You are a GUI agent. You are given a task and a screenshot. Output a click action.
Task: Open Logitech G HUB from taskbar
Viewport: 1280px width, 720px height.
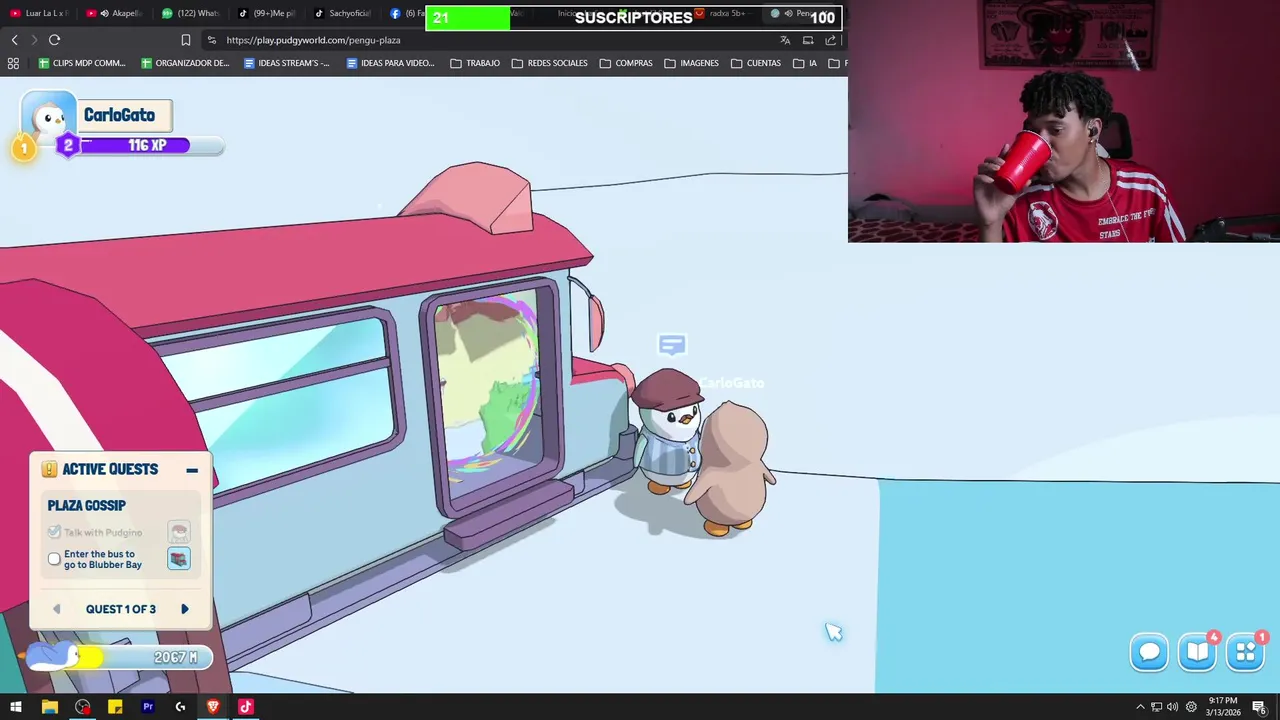click(x=180, y=707)
